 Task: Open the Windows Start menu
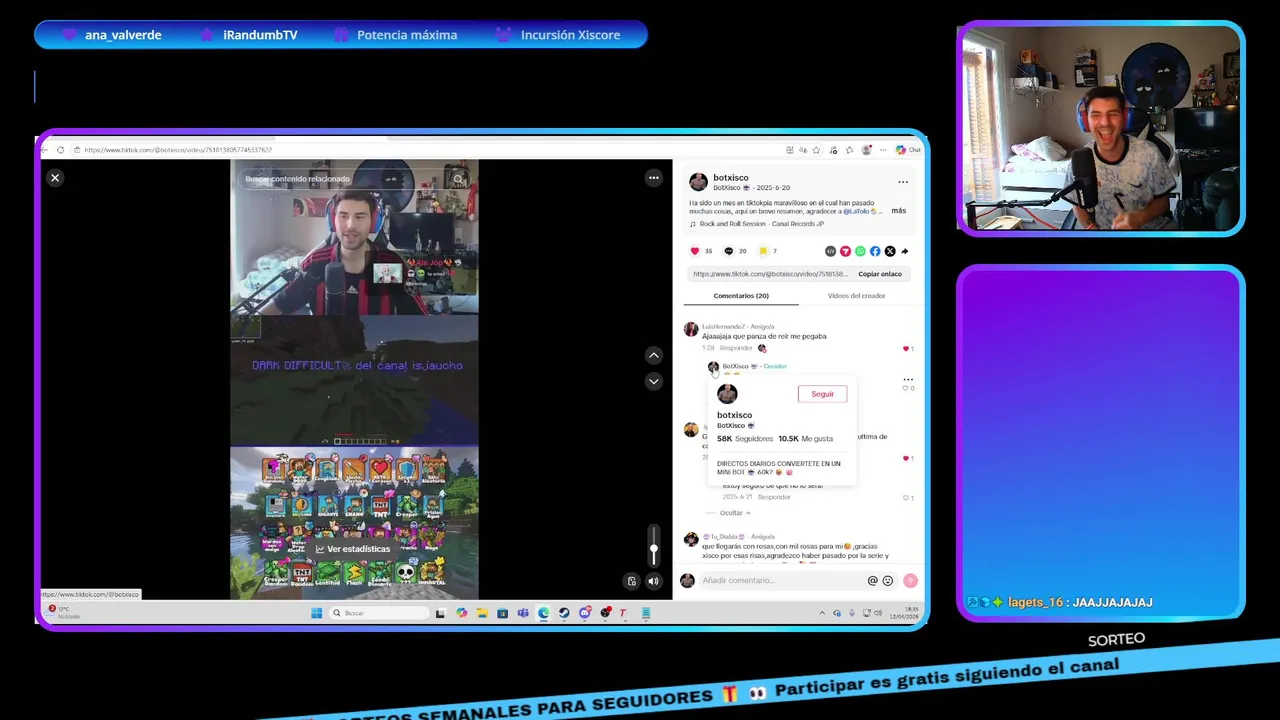tap(316, 613)
